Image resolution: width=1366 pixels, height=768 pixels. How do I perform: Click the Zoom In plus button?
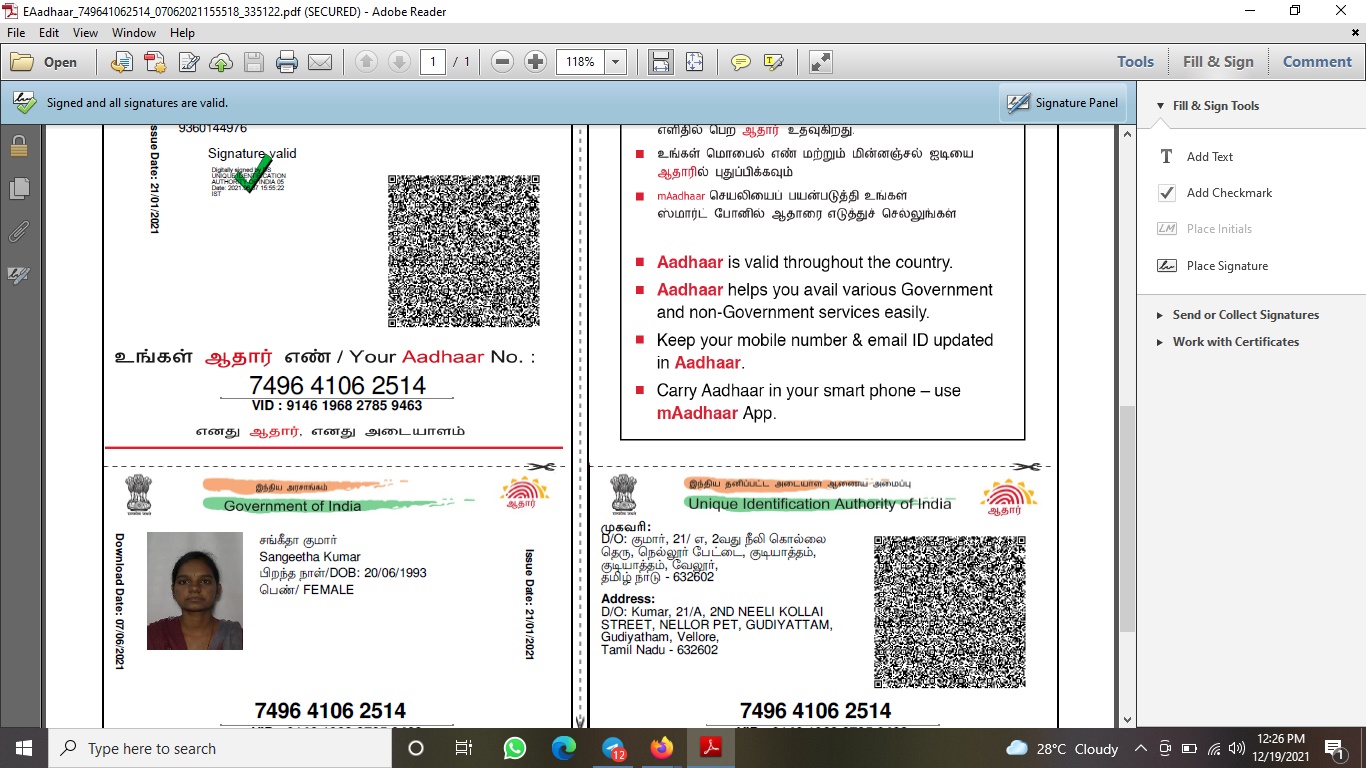[x=535, y=62]
